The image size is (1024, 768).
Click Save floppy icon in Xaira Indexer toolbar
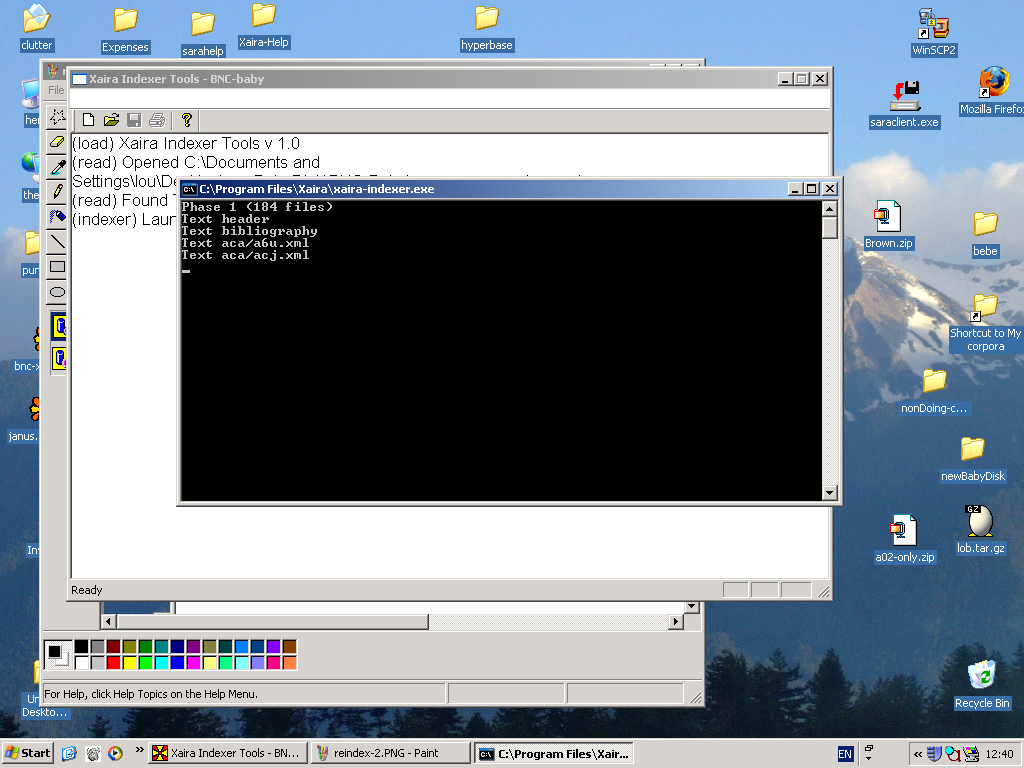click(135, 120)
